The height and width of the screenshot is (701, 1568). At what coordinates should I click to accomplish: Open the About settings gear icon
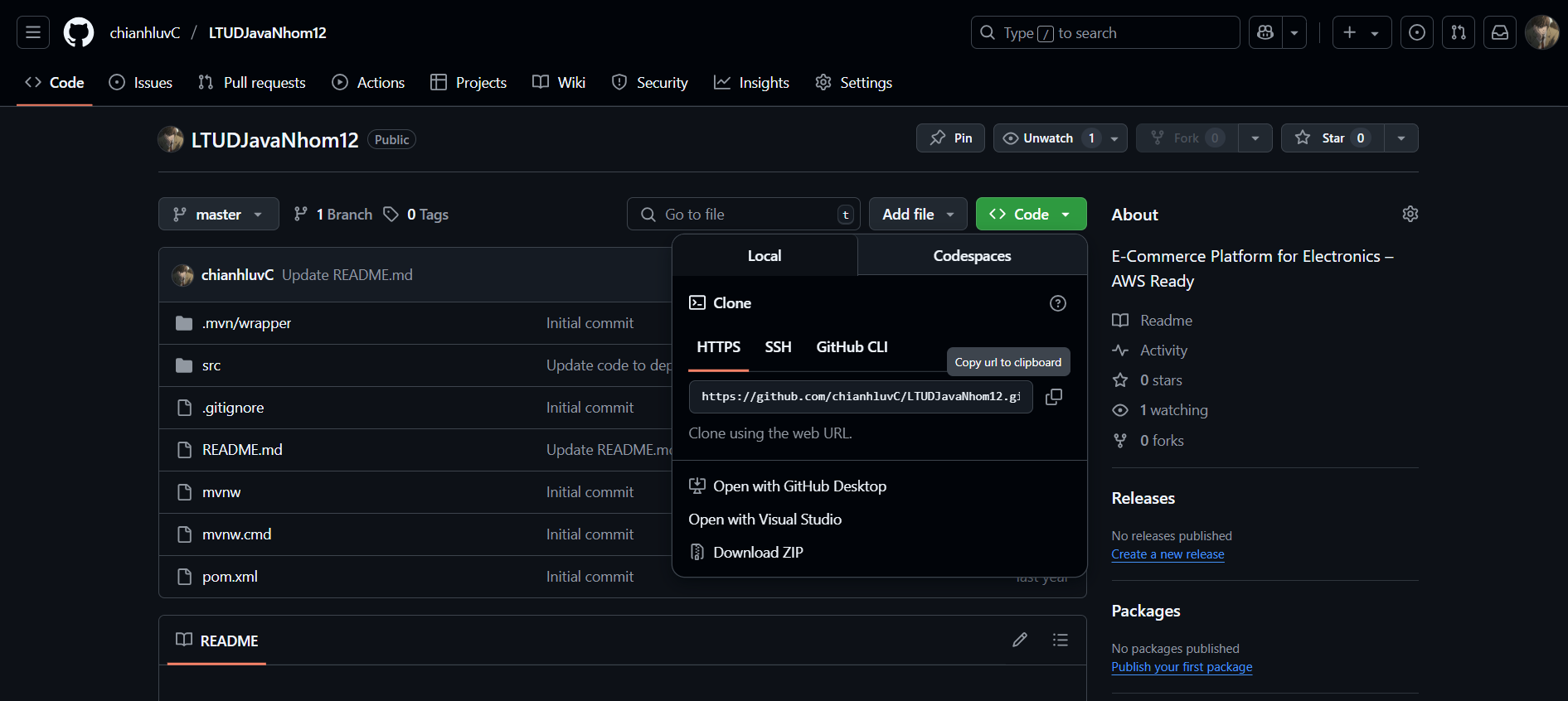tap(1410, 214)
